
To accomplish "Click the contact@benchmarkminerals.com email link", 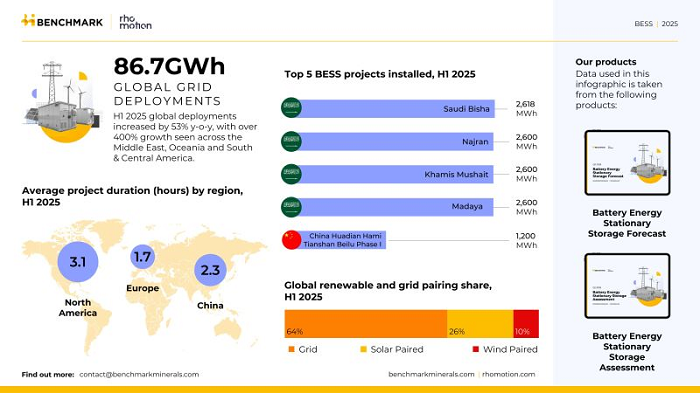I will click(x=139, y=374).
